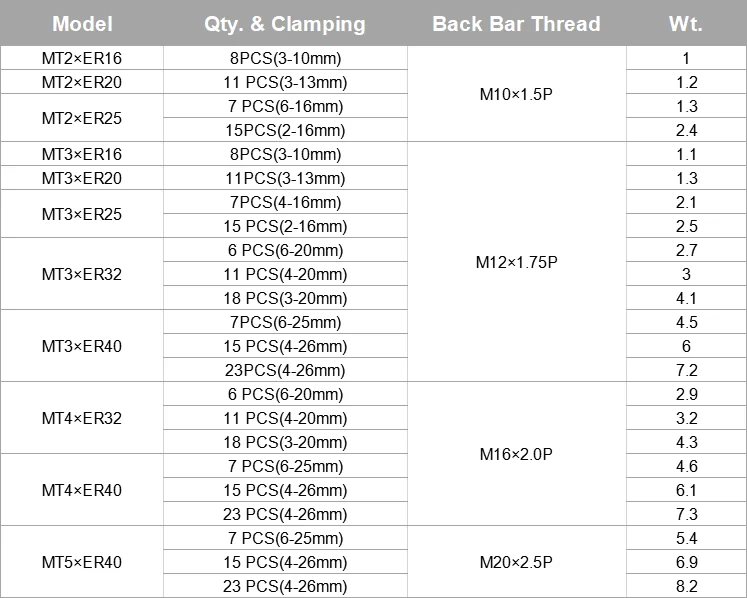The width and height of the screenshot is (747, 598).
Task: Click the Back Bar Thread header
Action: pos(516,24)
